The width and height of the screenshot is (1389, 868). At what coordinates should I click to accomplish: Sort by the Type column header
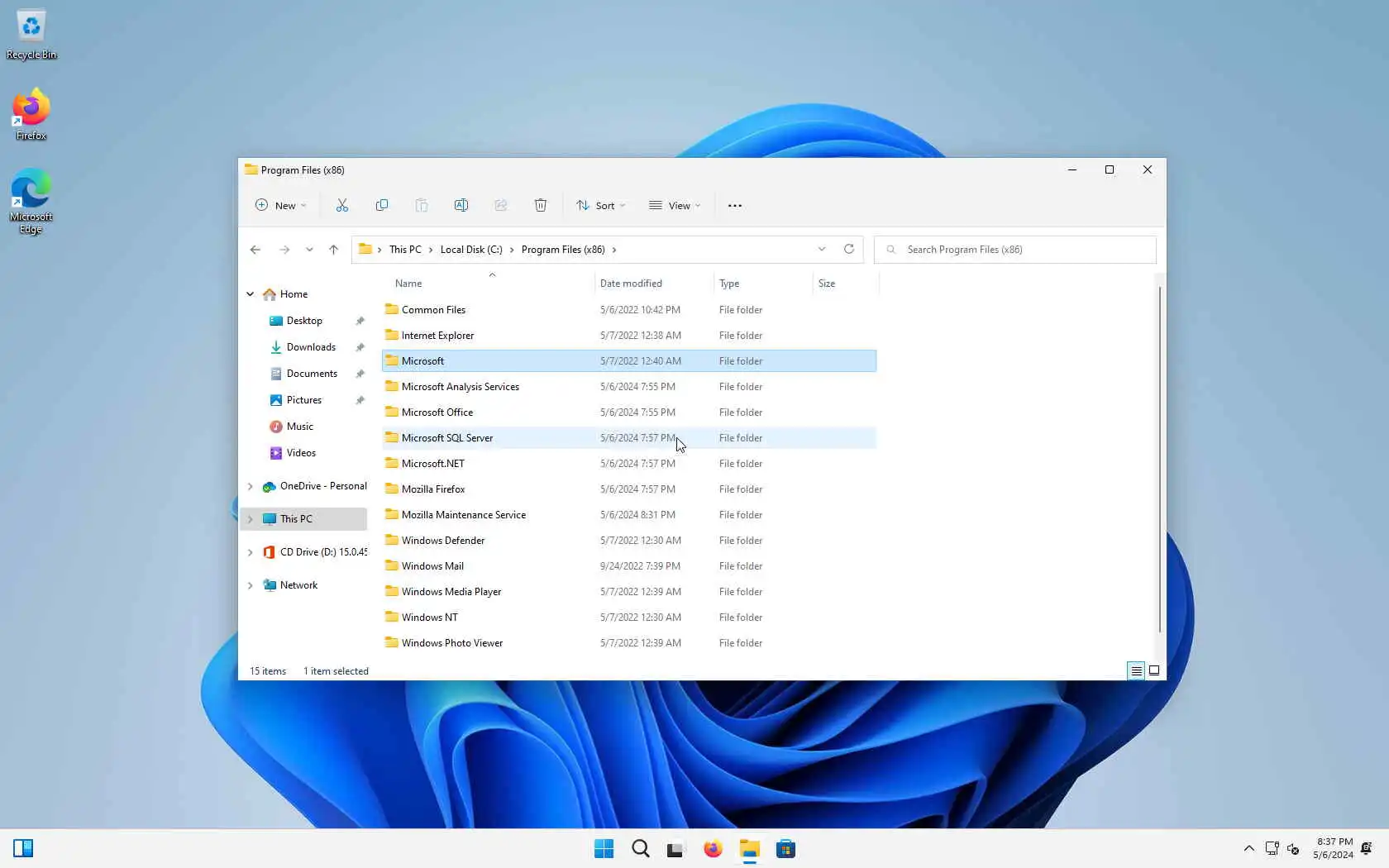(763, 284)
